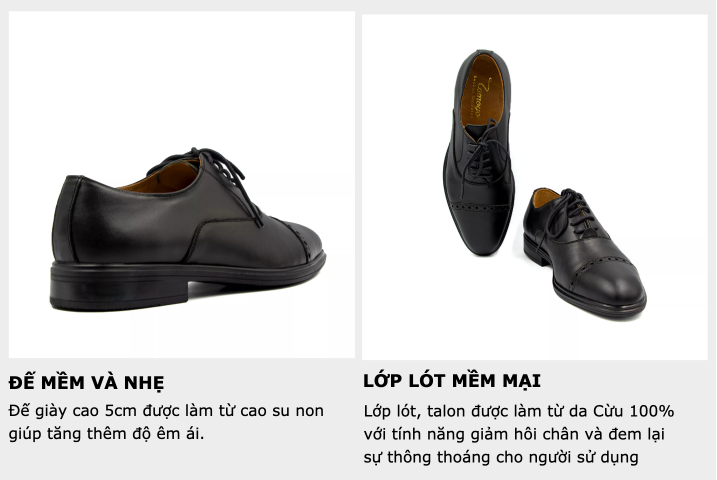The image size is (717, 480).
Task: Open the pair of shoes product image
Action: 535,187
